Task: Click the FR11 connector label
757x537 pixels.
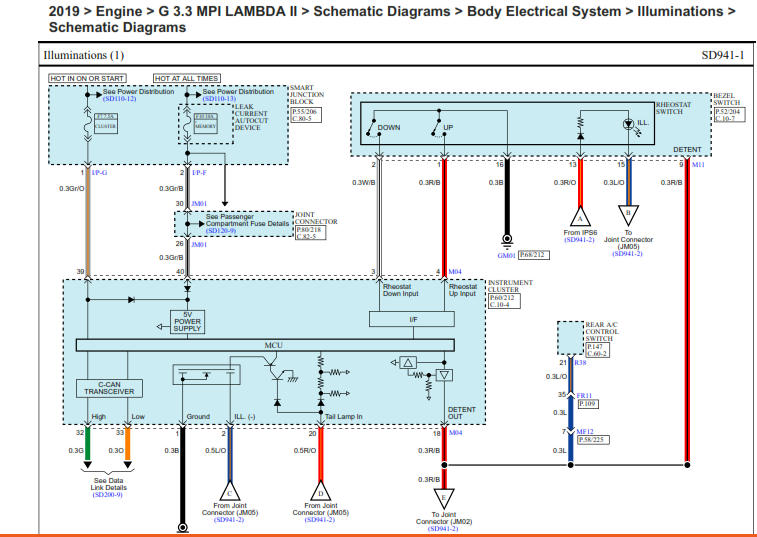Action: coord(584,396)
